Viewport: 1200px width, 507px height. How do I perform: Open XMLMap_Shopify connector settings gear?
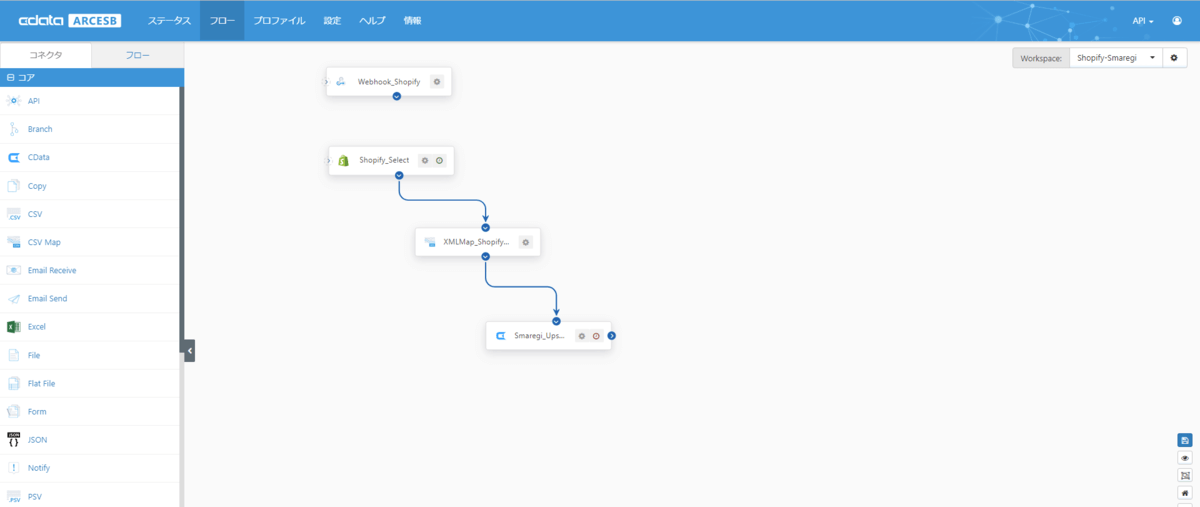tap(526, 242)
